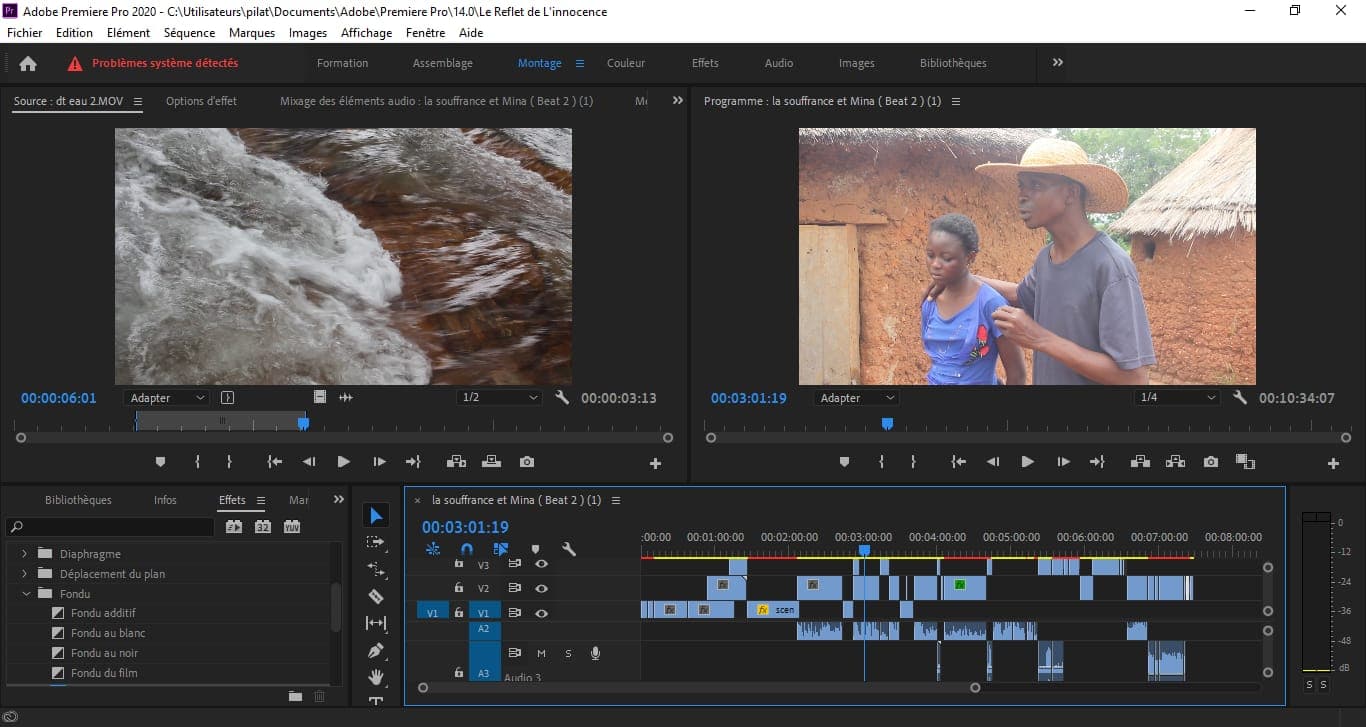Open Options d'effet panel
The image size is (1366, 727).
pyautogui.click(x=201, y=101)
